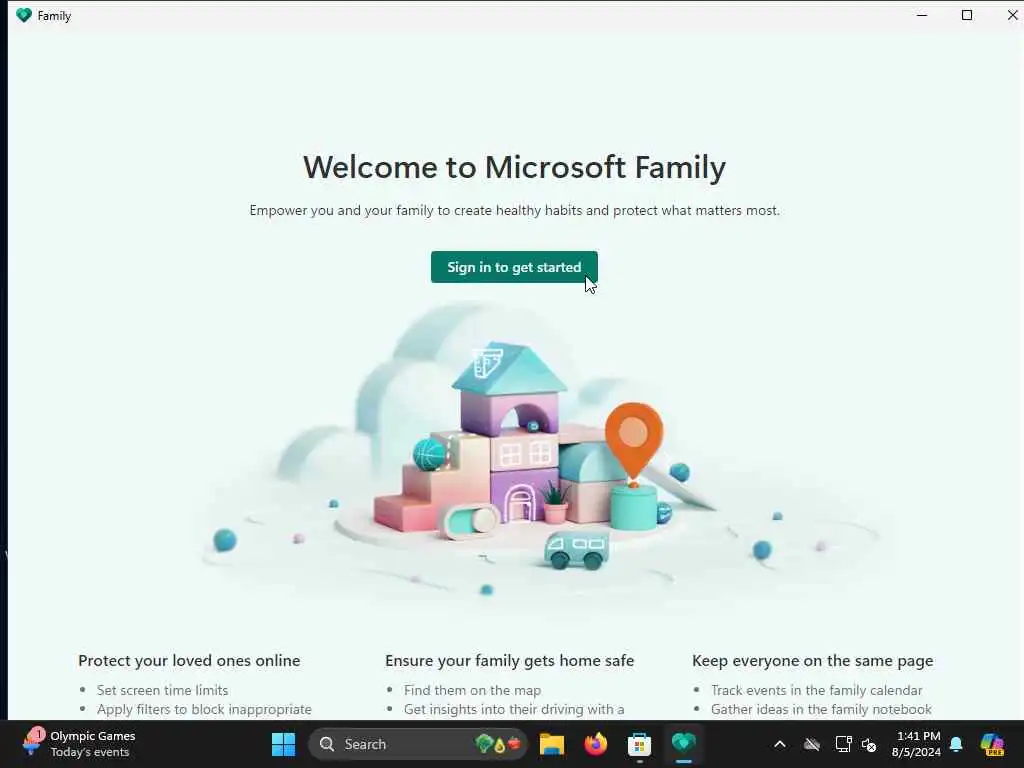Click Welcome to Microsoft Family heading
Image resolution: width=1024 pixels, height=768 pixels.
coord(515,167)
